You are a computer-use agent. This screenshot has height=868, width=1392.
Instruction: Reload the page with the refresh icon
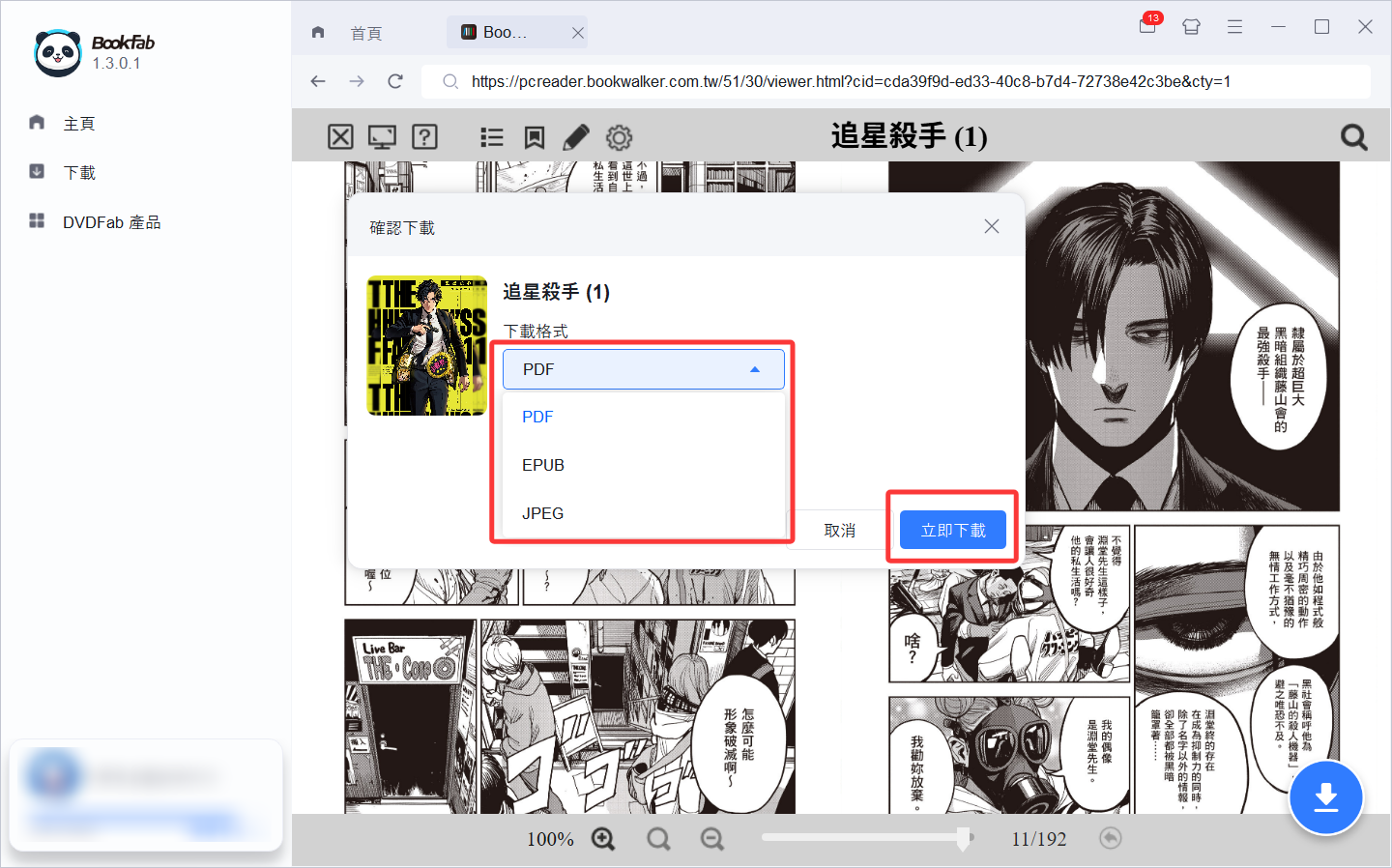(395, 81)
